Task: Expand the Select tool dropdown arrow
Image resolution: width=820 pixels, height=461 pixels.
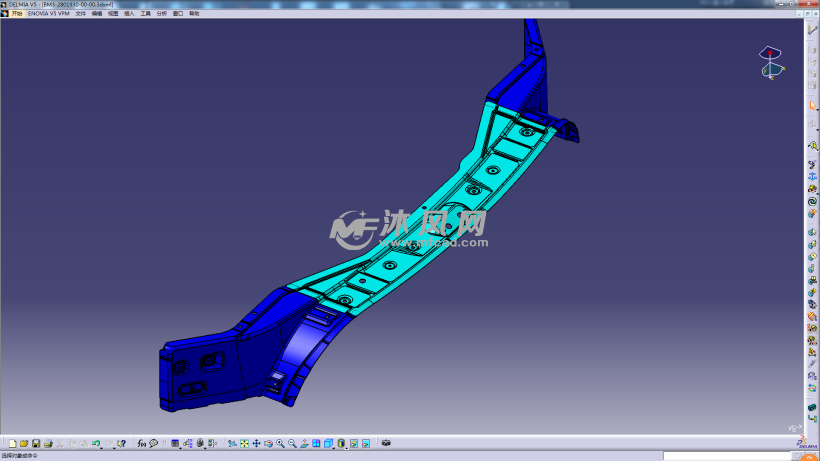Action: [x=817, y=110]
